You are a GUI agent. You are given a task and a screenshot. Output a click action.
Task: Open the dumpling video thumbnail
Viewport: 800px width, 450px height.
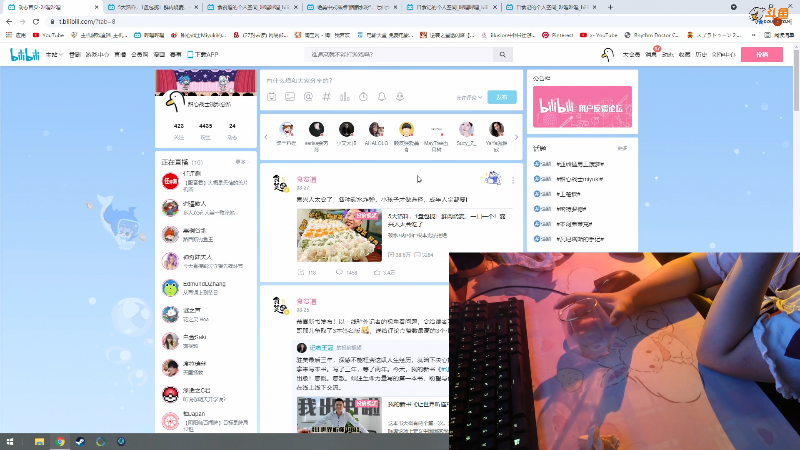tap(339, 235)
